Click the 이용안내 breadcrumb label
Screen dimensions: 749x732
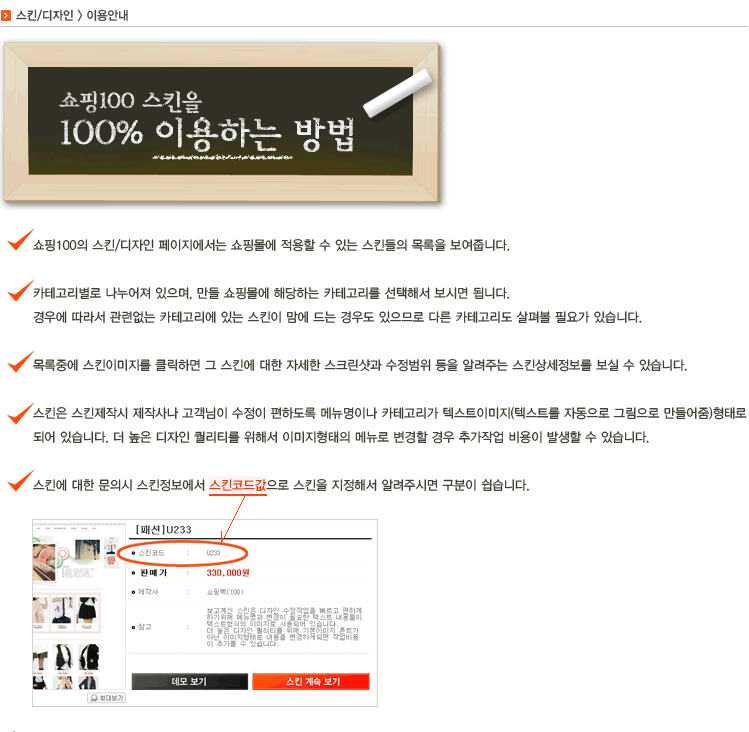tap(107, 15)
